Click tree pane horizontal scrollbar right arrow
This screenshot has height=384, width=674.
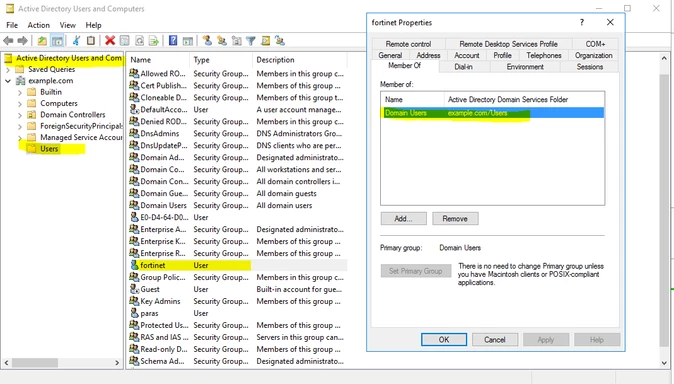pyautogui.click(x=117, y=363)
